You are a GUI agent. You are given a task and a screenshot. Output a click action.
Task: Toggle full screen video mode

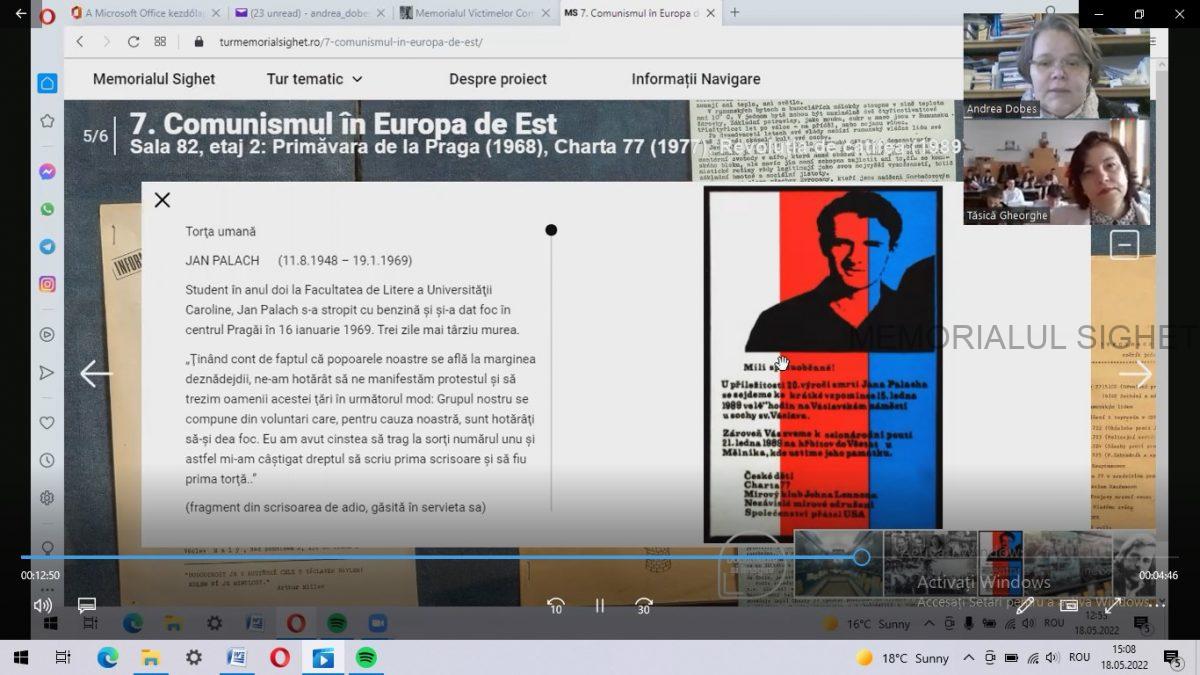[1113, 605]
